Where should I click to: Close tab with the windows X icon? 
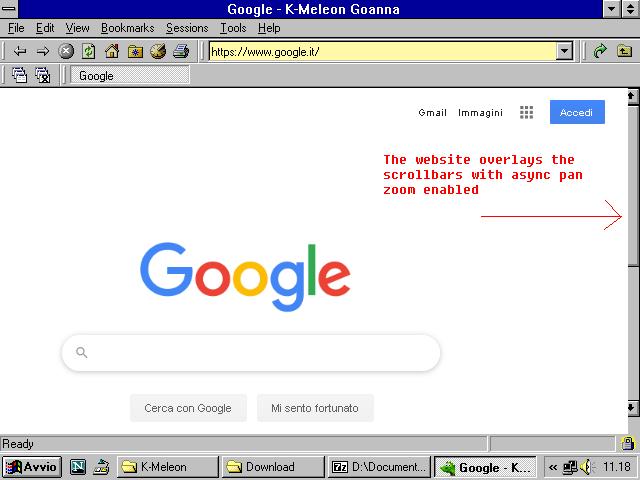(42, 75)
